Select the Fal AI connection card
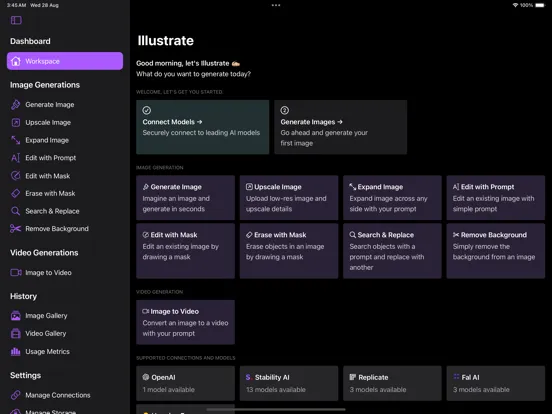 pos(496,383)
